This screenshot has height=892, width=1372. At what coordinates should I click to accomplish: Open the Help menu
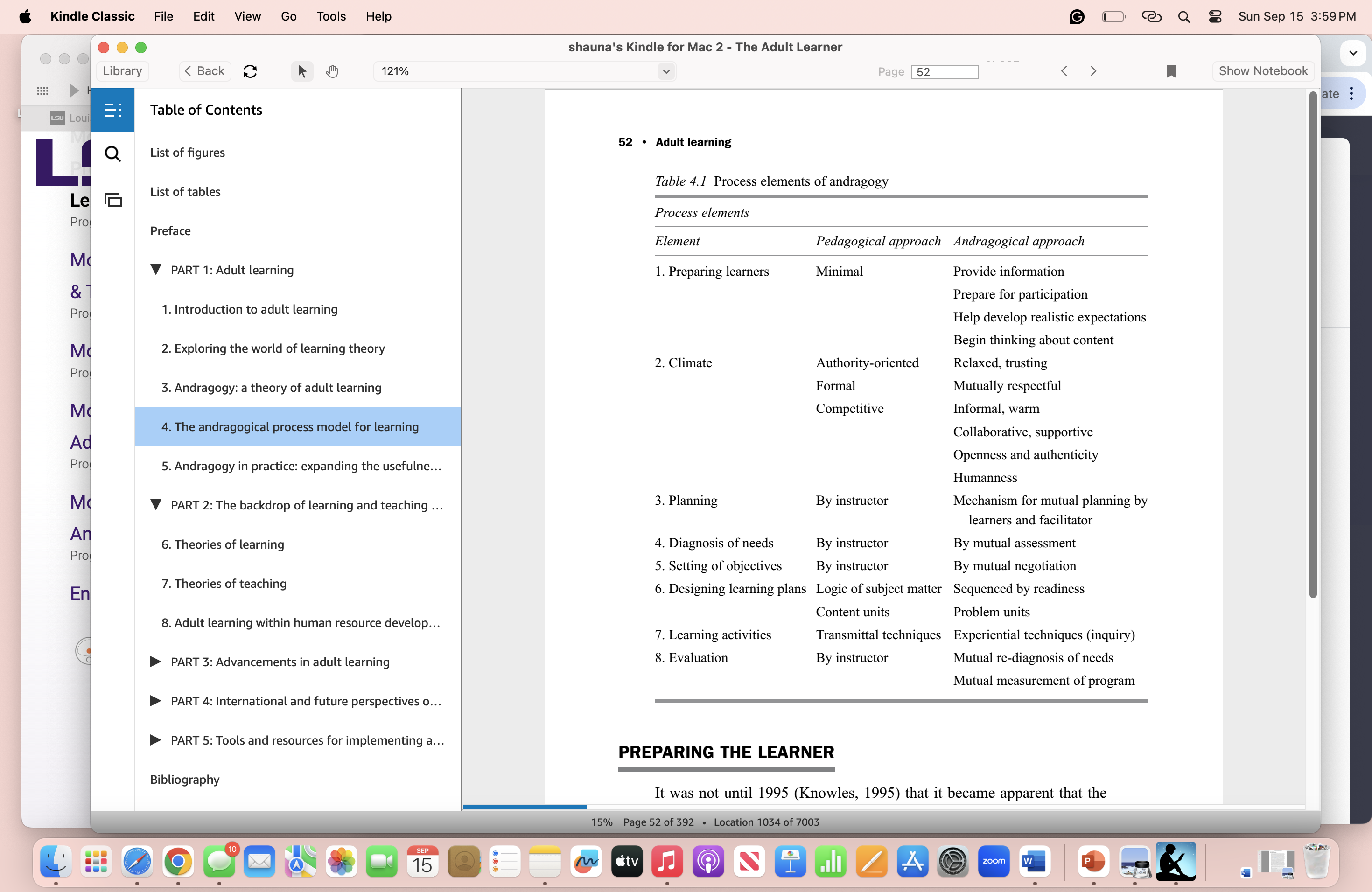tap(378, 16)
